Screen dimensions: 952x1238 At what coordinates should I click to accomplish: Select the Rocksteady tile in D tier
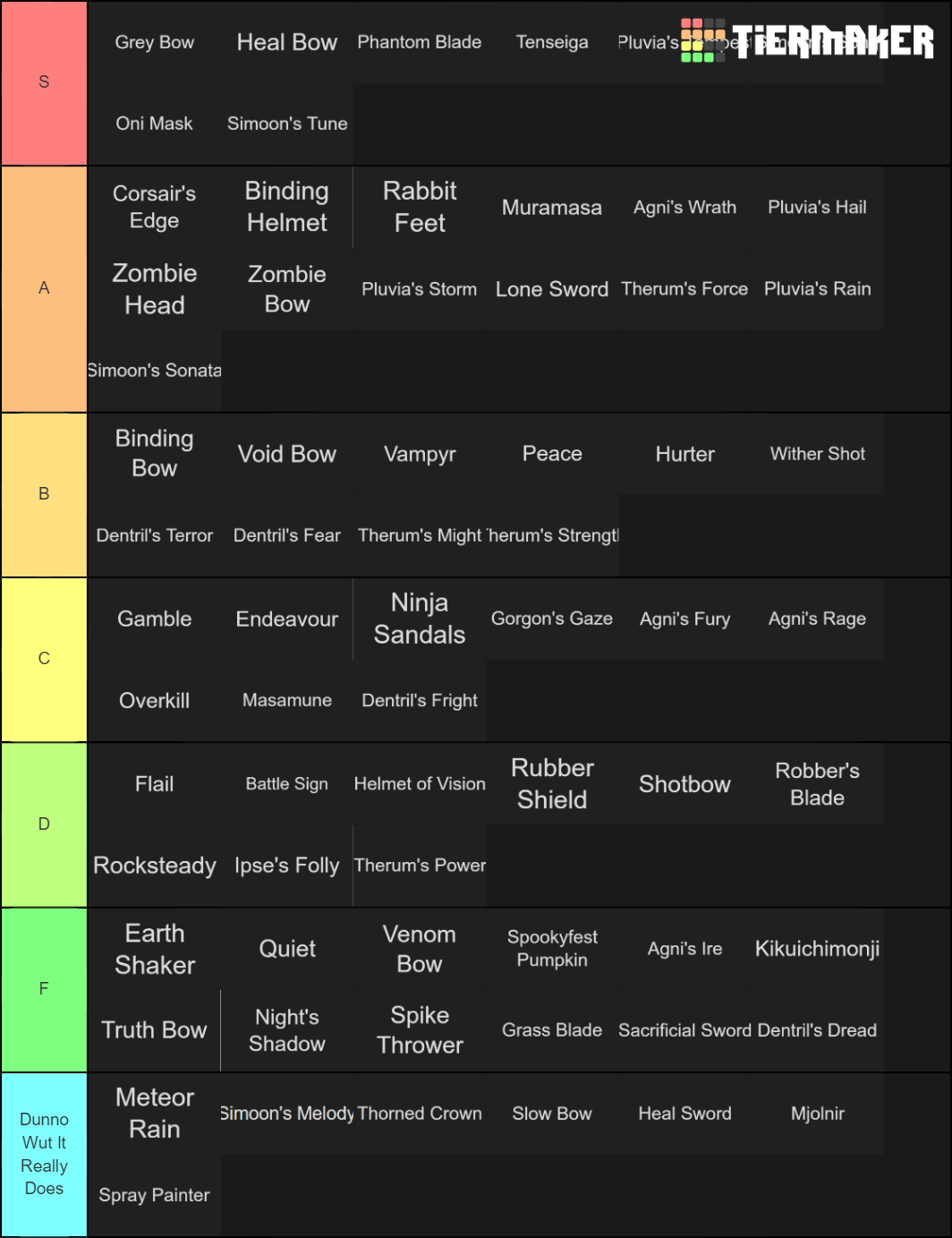pyautogui.click(x=155, y=866)
